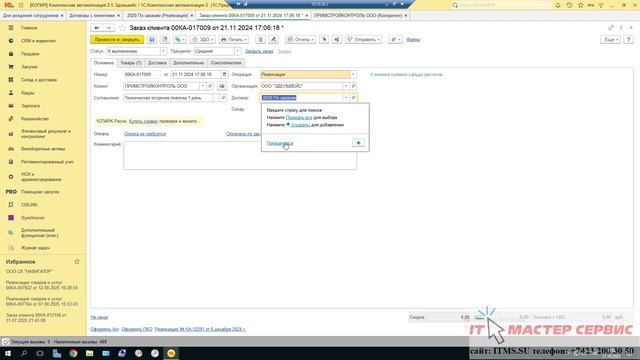Viewport: 640px width, 360px height.
Task: Expand the Договор dropdown arrow
Action: [x=346, y=98]
